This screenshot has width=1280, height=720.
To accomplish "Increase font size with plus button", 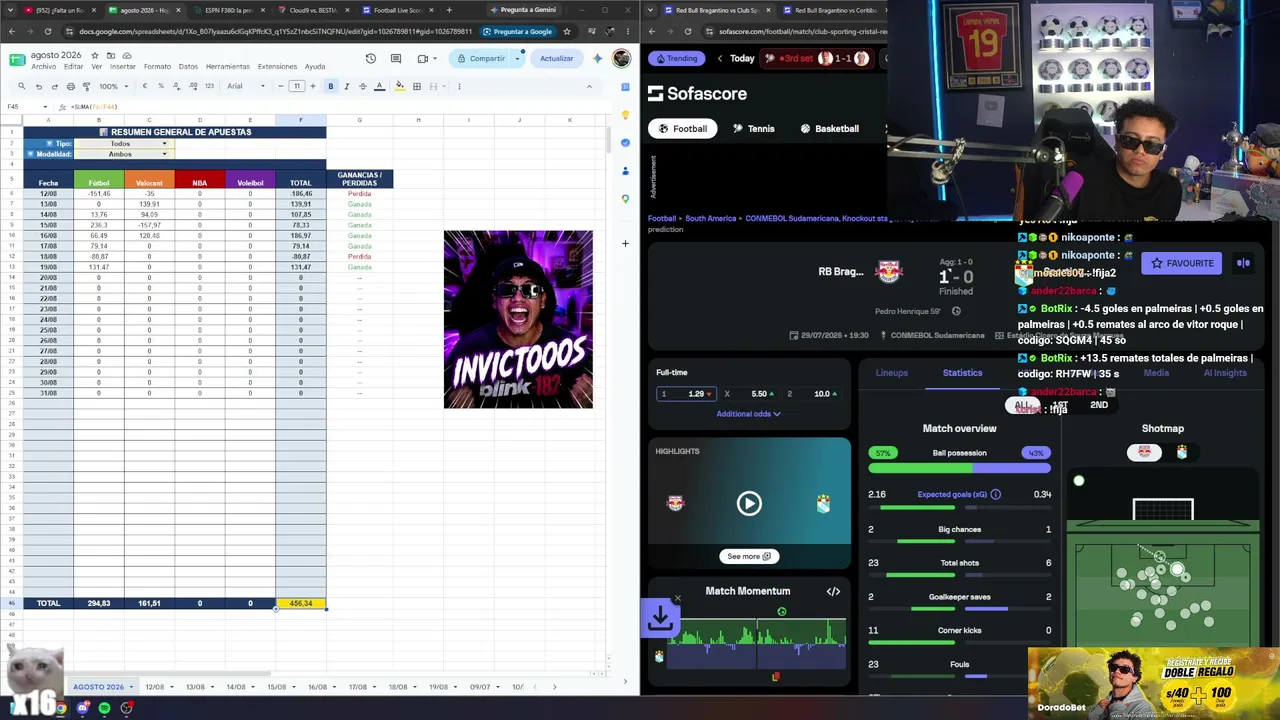I will click(313, 86).
